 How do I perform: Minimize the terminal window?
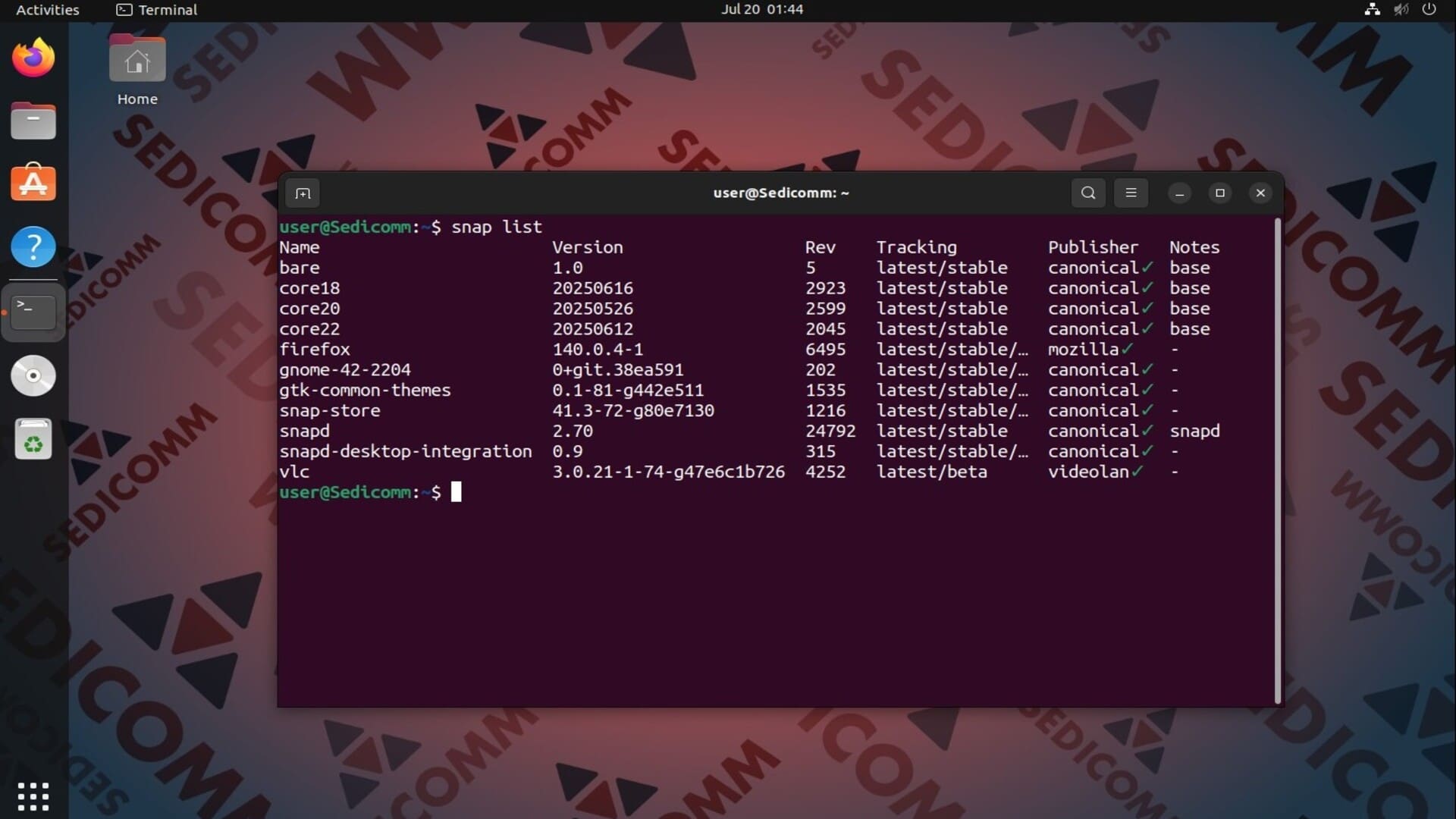click(1179, 193)
